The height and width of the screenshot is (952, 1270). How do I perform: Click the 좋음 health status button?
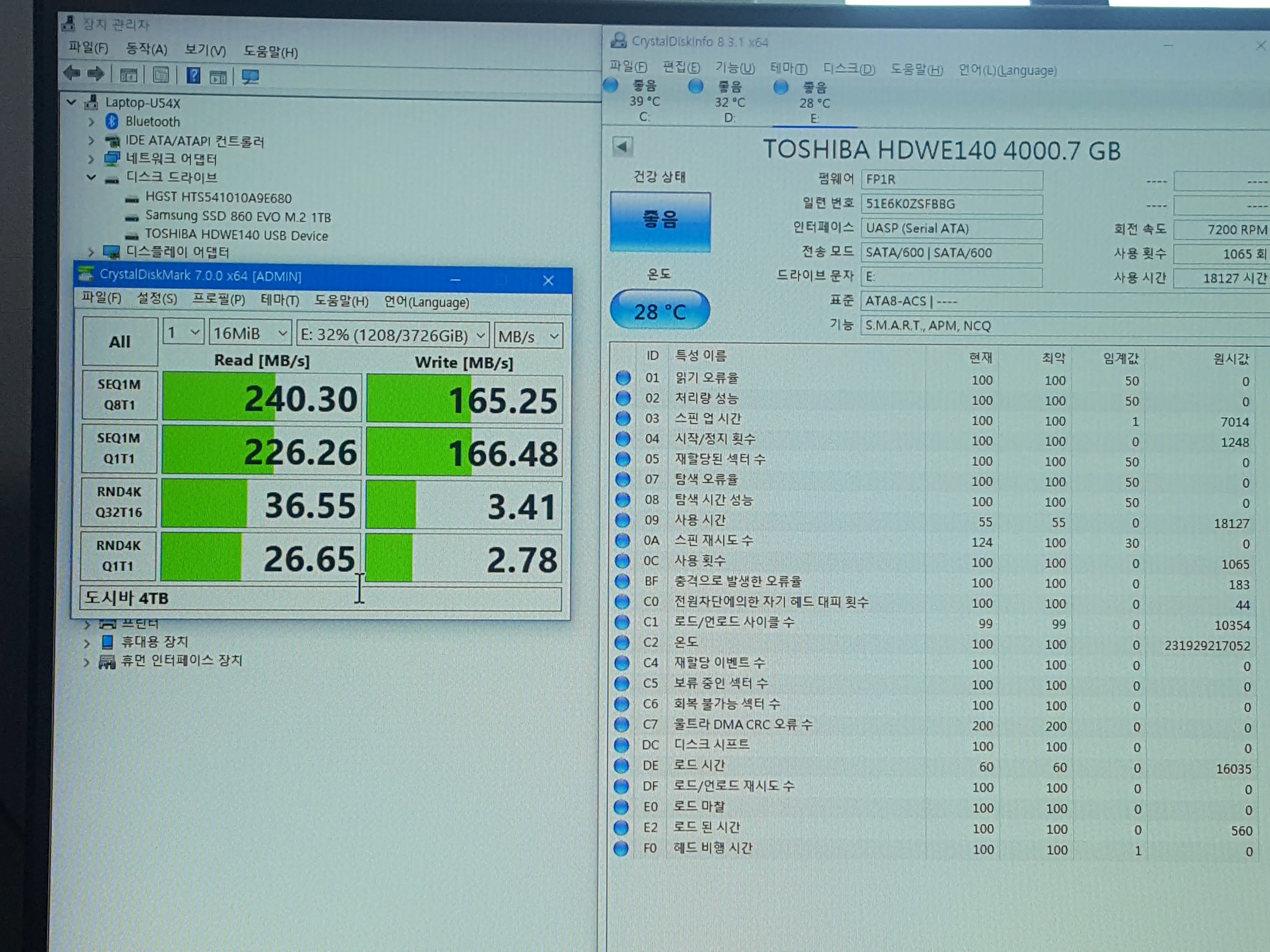[660, 222]
